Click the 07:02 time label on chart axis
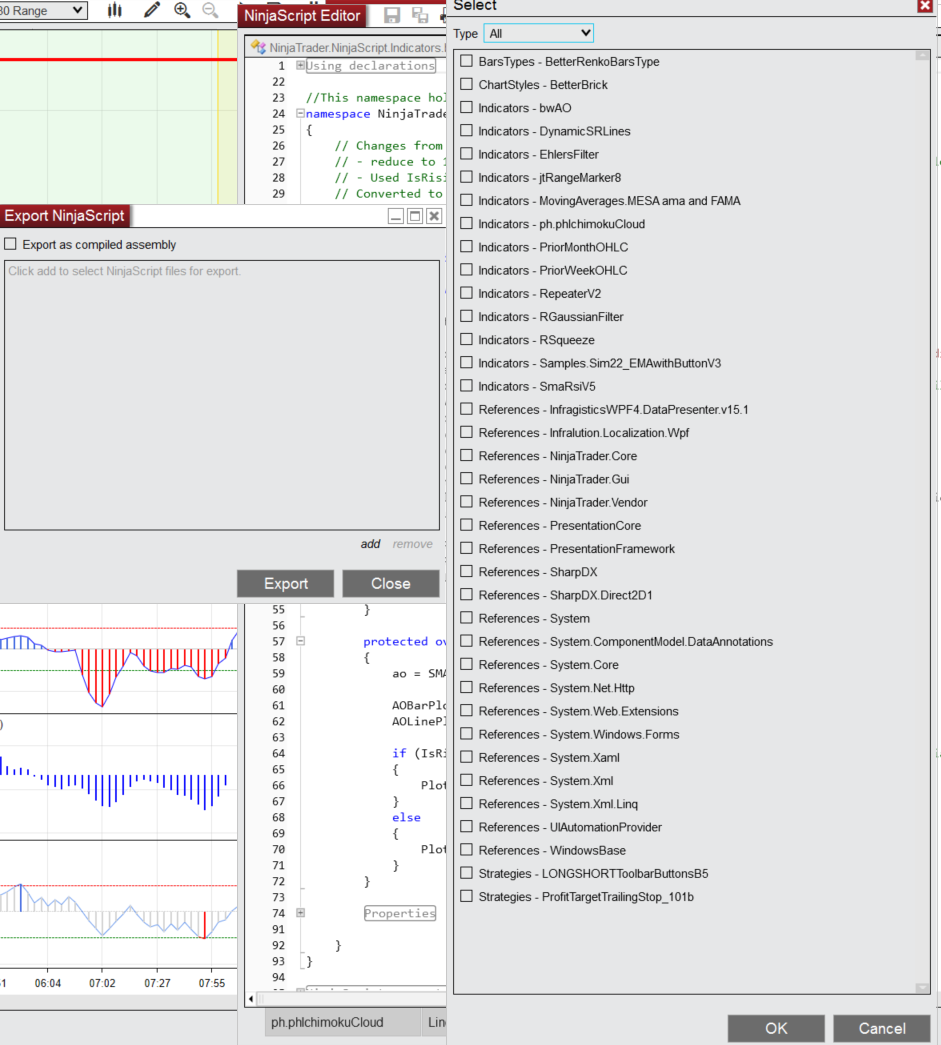 102,983
